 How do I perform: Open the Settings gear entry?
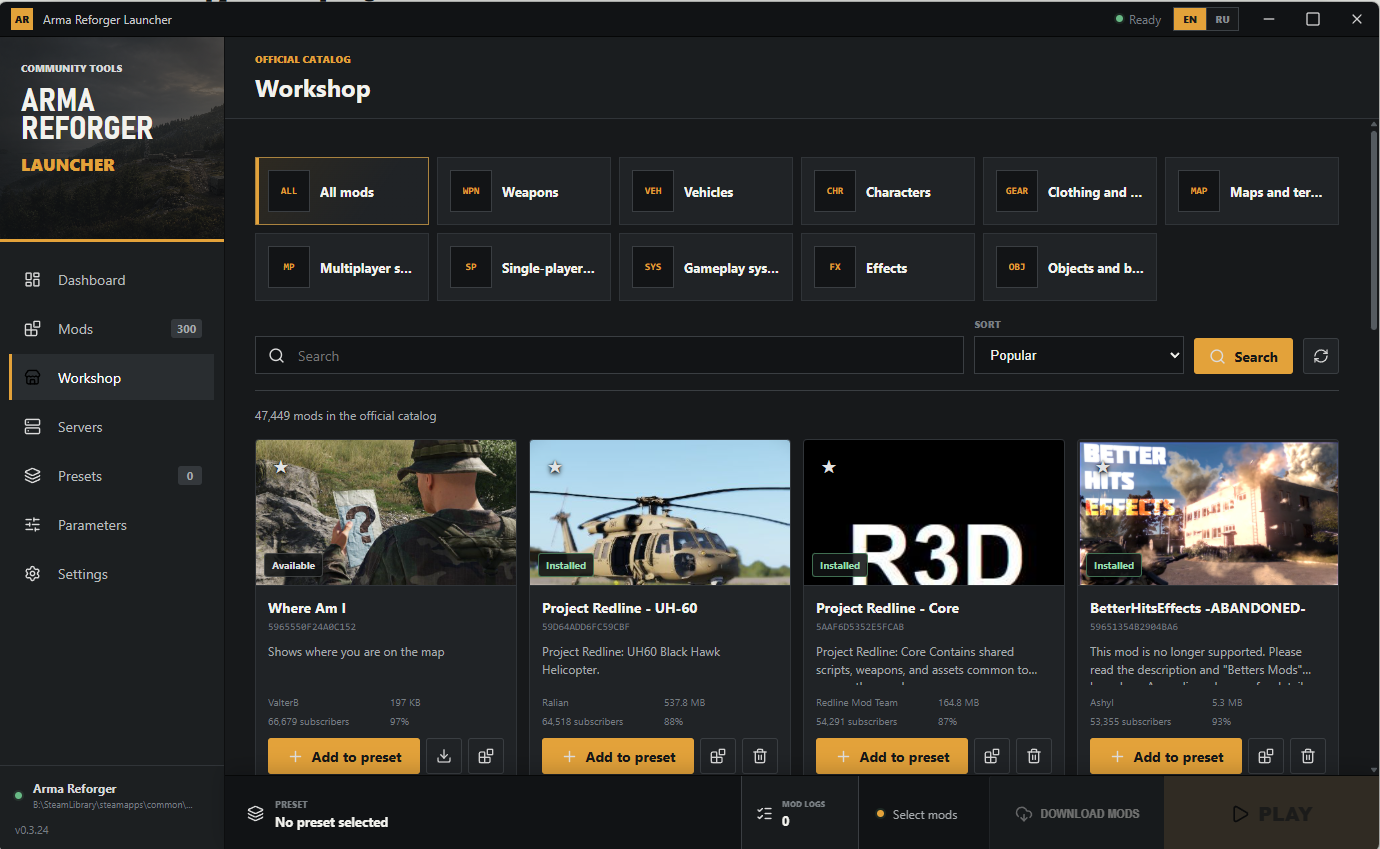coord(111,574)
